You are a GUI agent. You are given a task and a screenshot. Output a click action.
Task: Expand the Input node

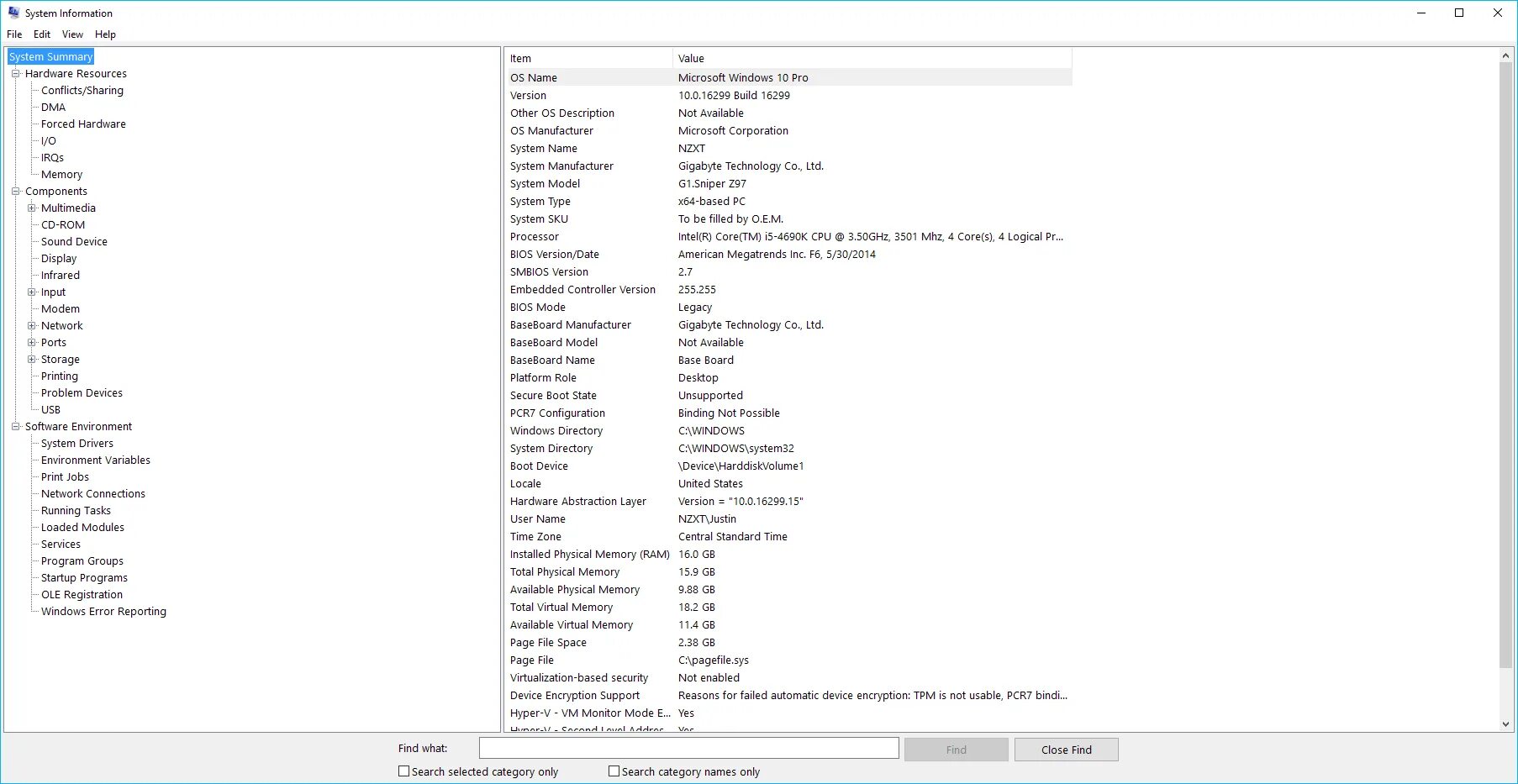tap(32, 292)
